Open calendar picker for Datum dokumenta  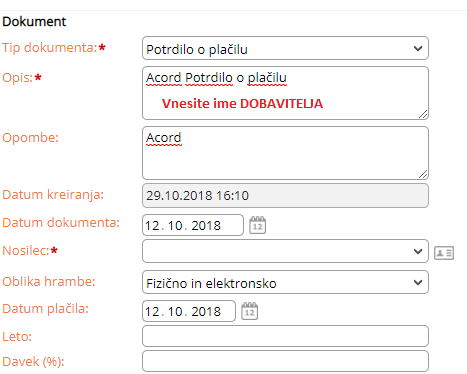258,225
